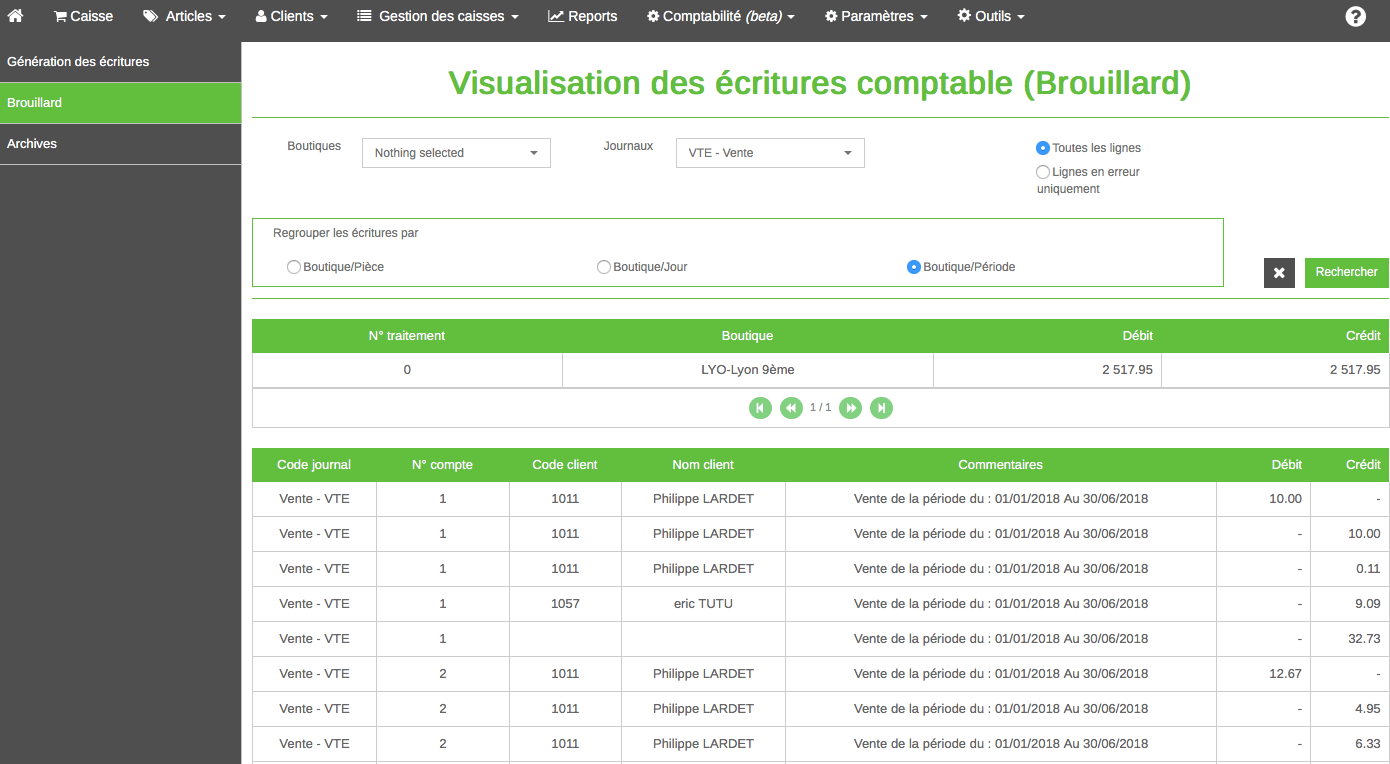Click client code 1057 cell
Screen dimensions: 1390x764
(x=565, y=604)
